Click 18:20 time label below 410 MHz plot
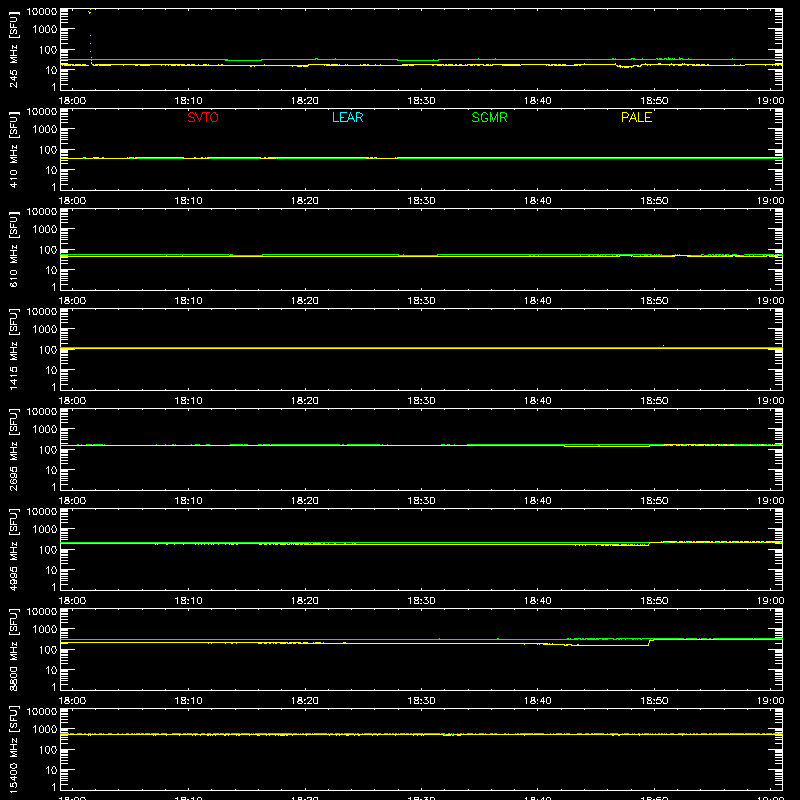The width and height of the screenshot is (800, 800). (x=305, y=201)
